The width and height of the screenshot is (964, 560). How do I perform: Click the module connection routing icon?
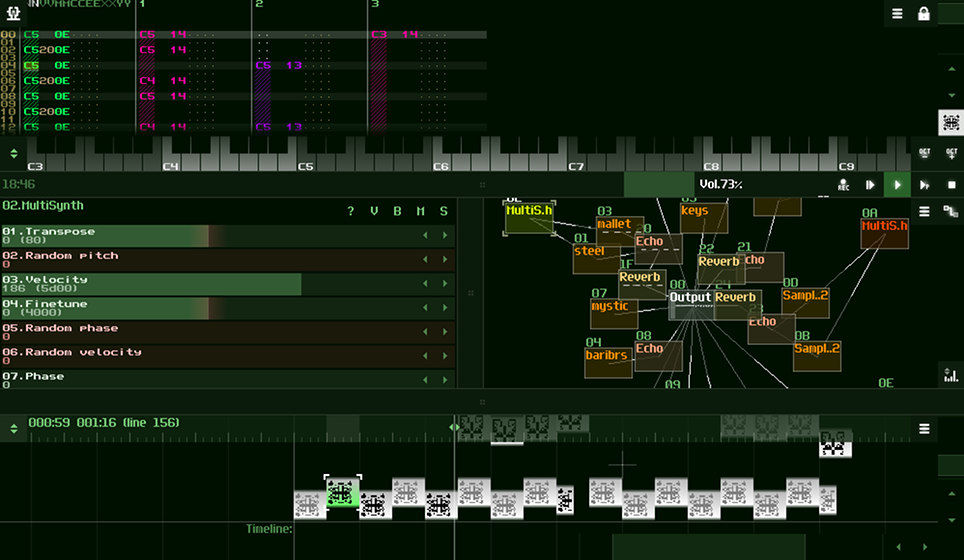(950, 211)
